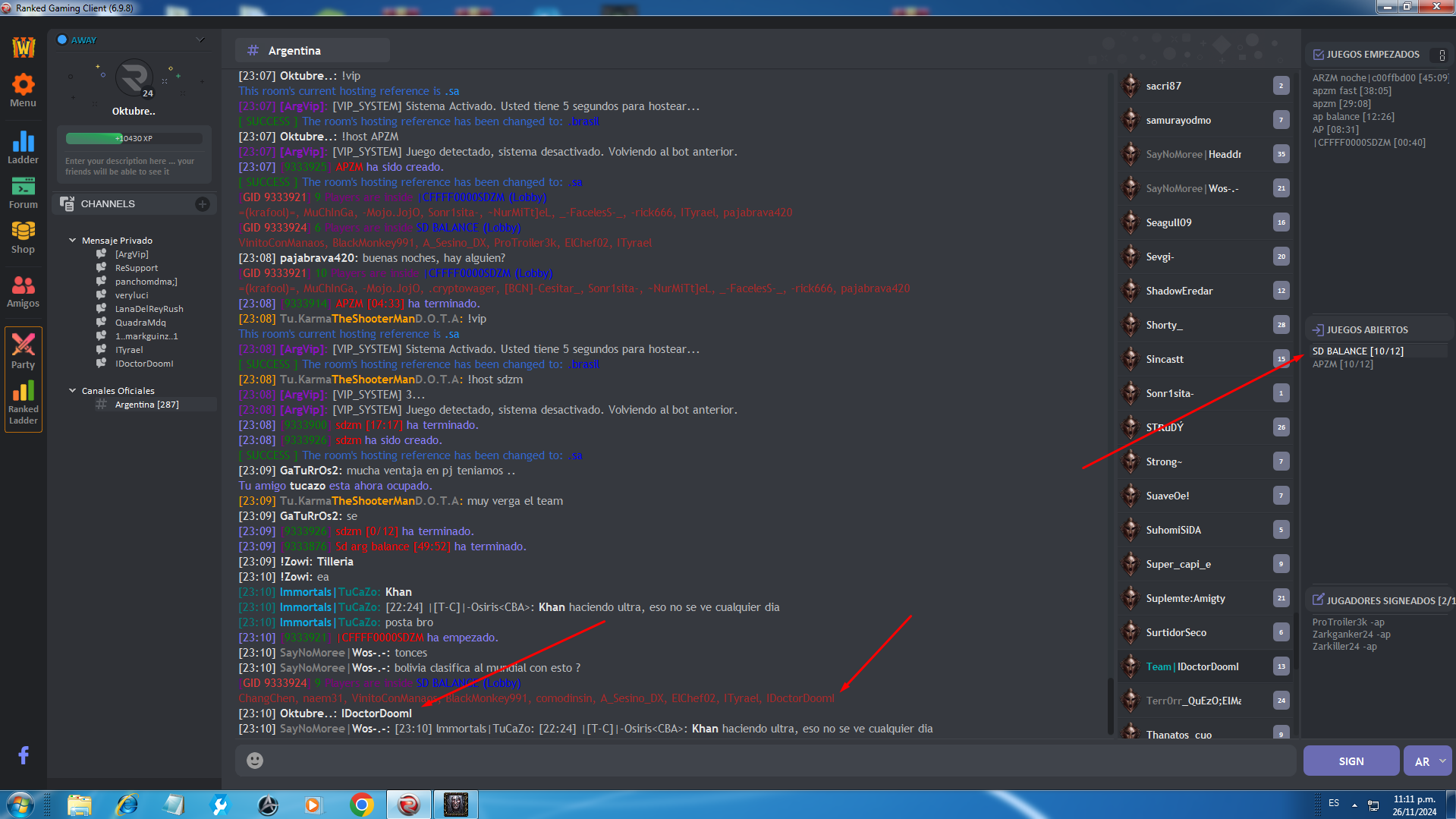Show hidden system tray icons
This screenshot has height=819, width=1456.
[x=1354, y=805]
